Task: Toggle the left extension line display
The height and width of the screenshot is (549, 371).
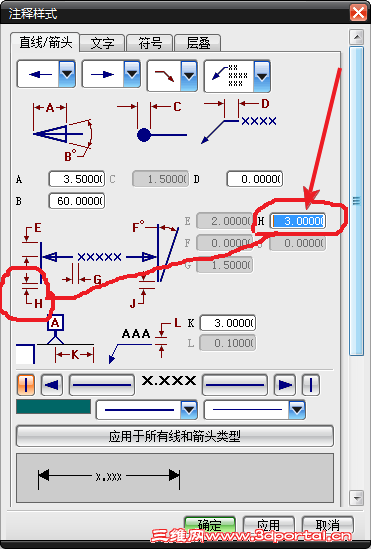Action: click(26, 385)
